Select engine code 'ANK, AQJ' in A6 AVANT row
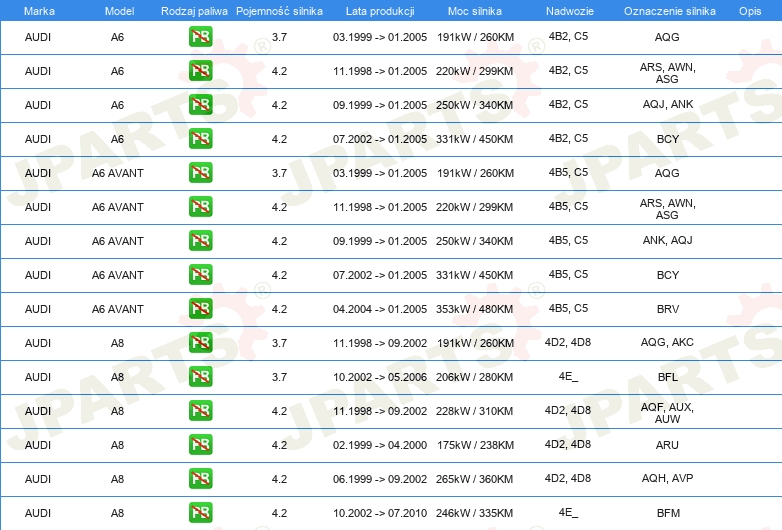The width and height of the screenshot is (782, 530). click(x=668, y=240)
